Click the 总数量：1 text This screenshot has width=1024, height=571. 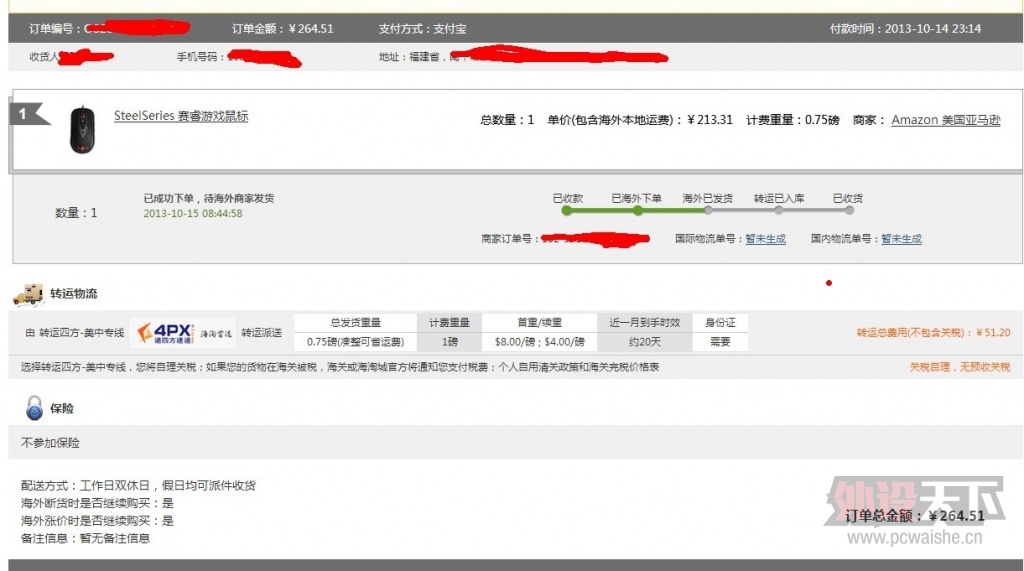(x=507, y=120)
